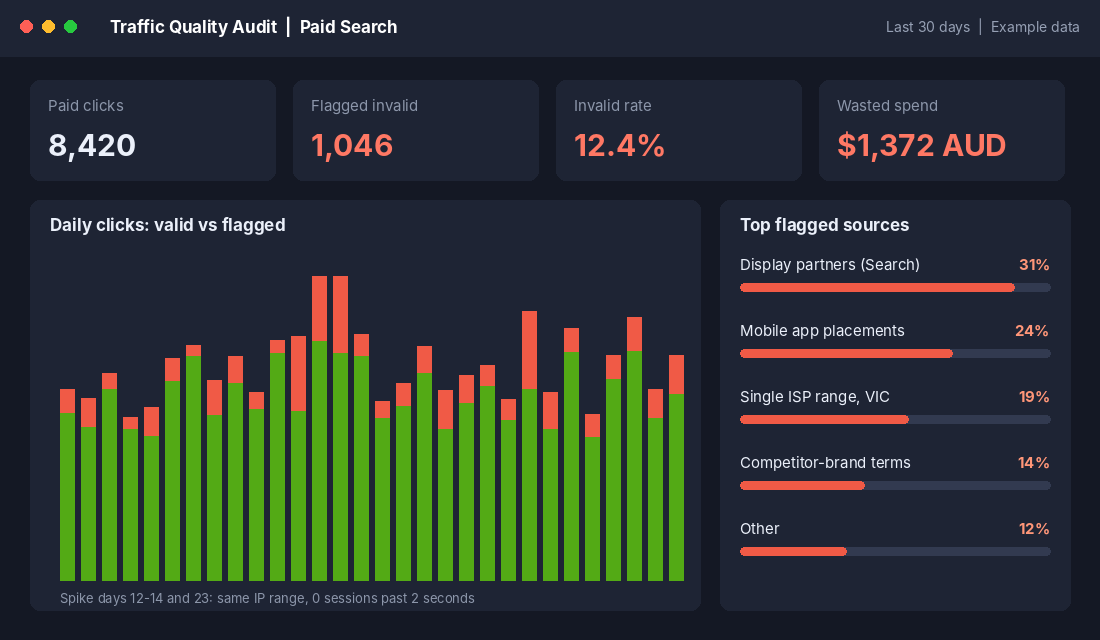The height and width of the screenshot is (640, 1100).
Task: Click the Daily clicks: valid vs flagged heading
Action: click(168, 225)
